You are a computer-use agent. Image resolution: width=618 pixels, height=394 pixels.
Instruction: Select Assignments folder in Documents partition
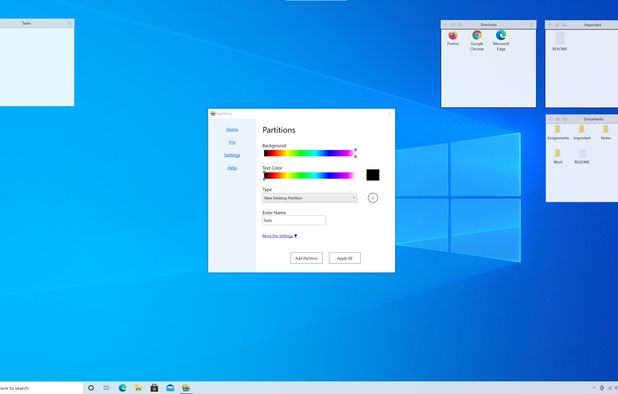(x=558, y=133)
